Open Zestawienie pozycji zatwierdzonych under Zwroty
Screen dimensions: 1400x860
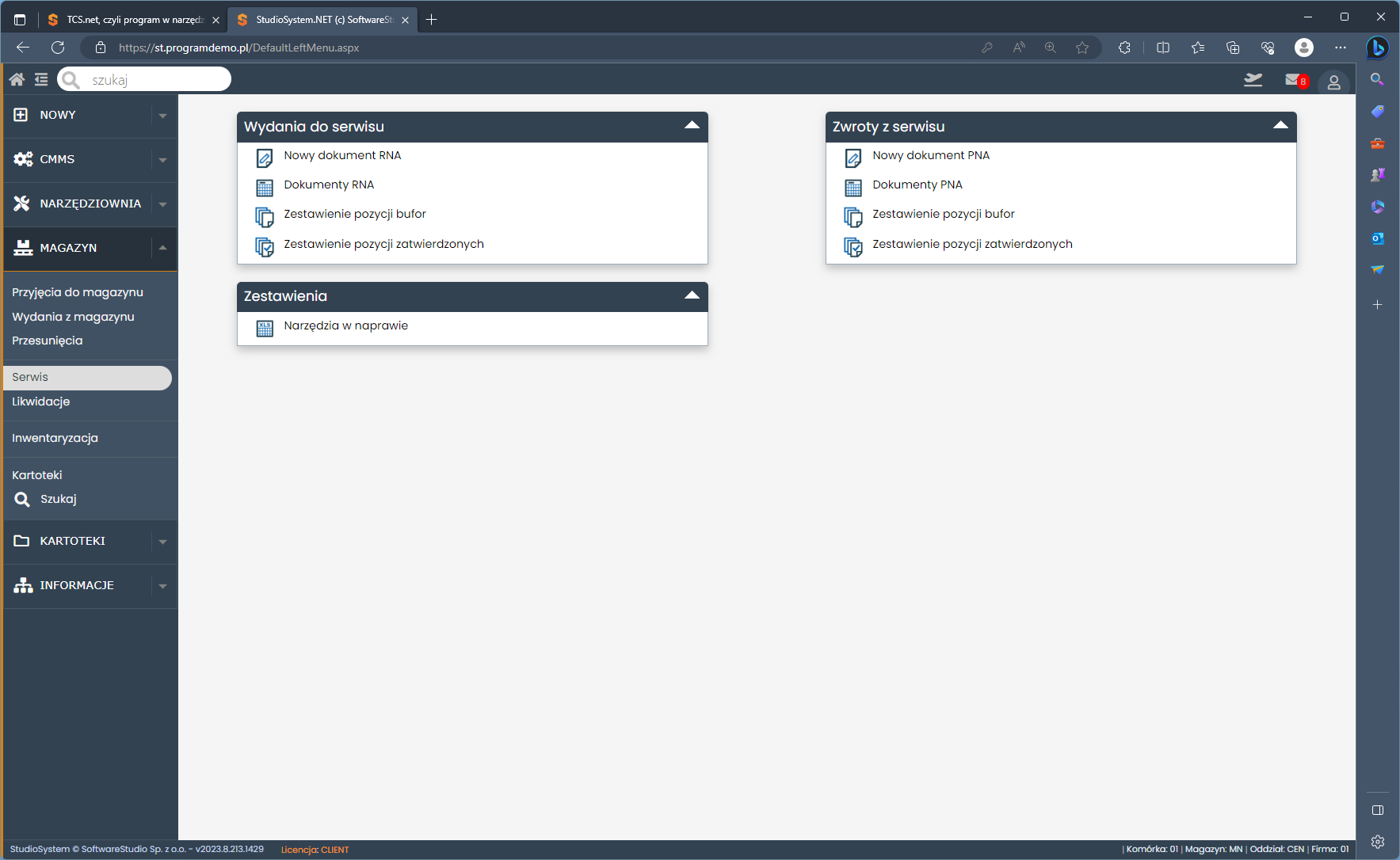tap(972, 244)
